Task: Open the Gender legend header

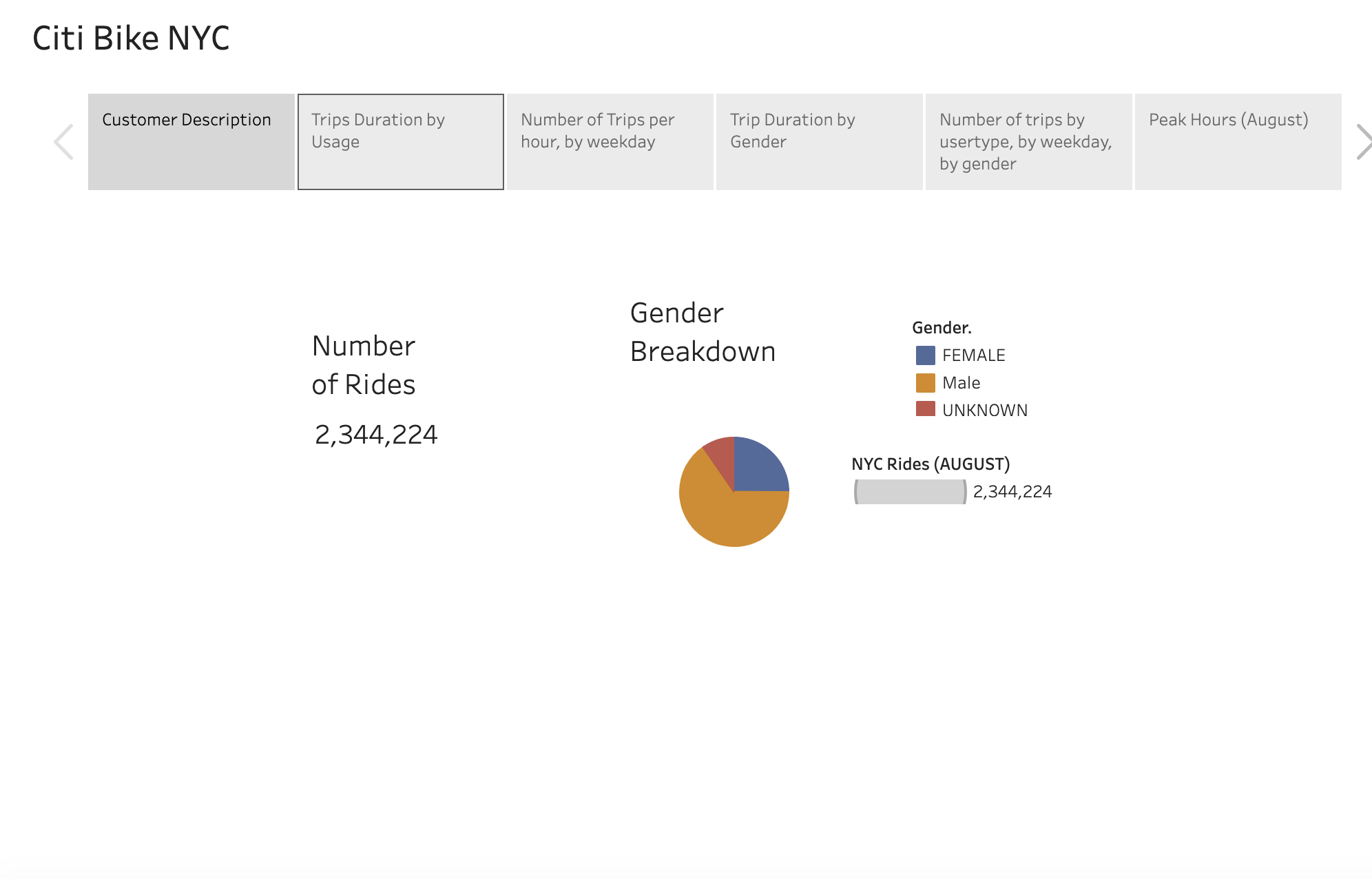Action: (x=941, y=327)
